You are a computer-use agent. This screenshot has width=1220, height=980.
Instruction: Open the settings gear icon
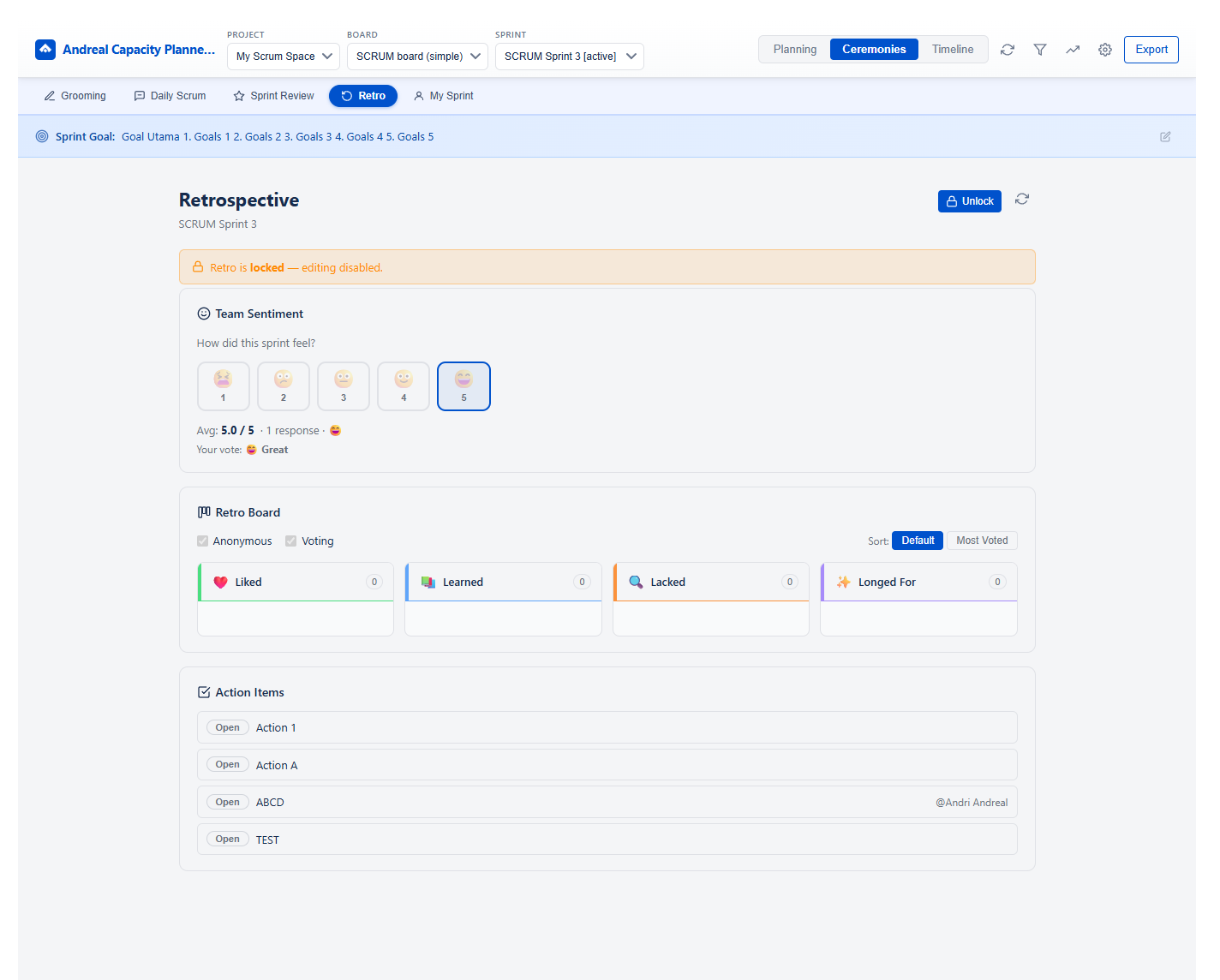click(1105, 50)
